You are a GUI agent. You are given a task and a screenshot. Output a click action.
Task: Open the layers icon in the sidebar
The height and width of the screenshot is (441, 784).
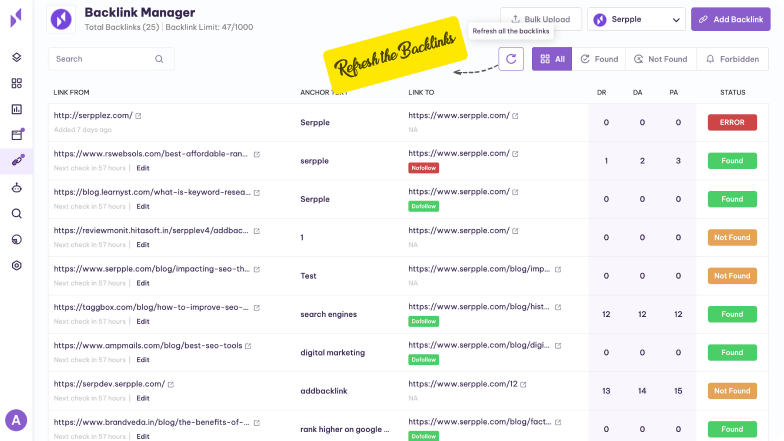click(x=16, y=58)
